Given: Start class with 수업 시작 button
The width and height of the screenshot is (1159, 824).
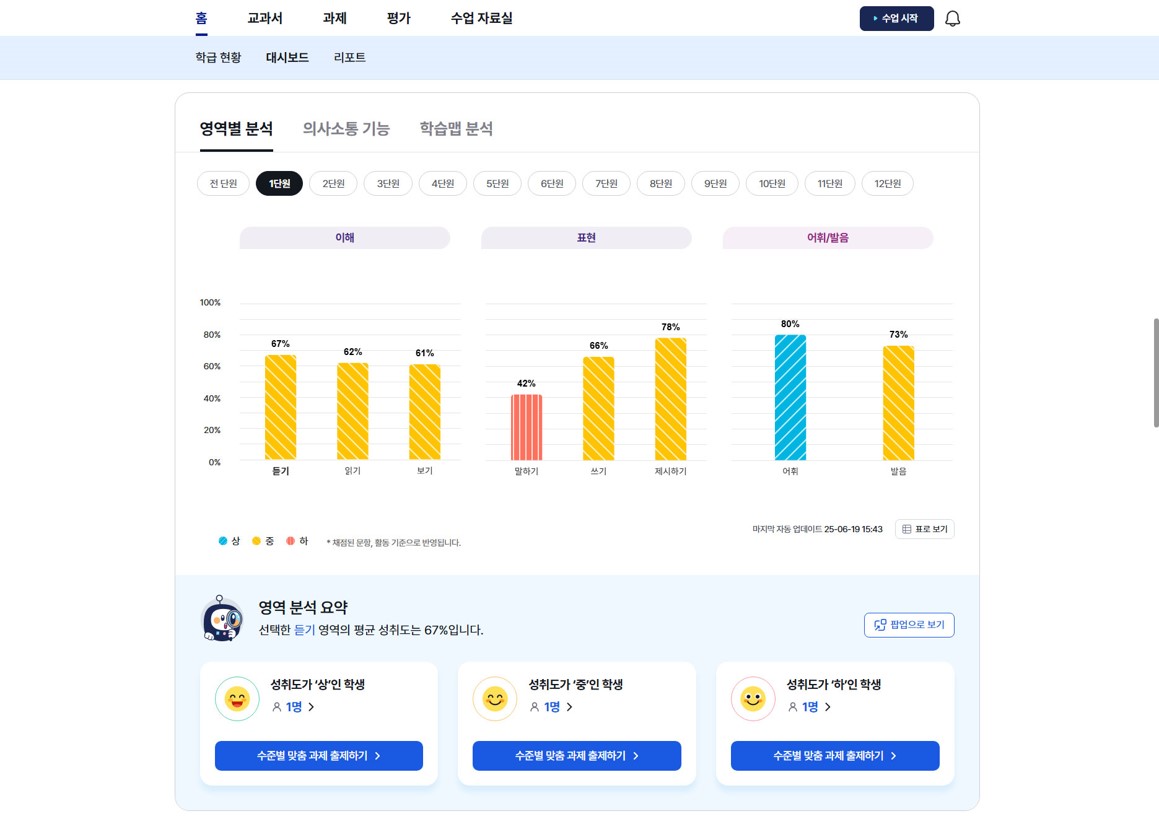Looking at the screenshot, I should 896,19.
